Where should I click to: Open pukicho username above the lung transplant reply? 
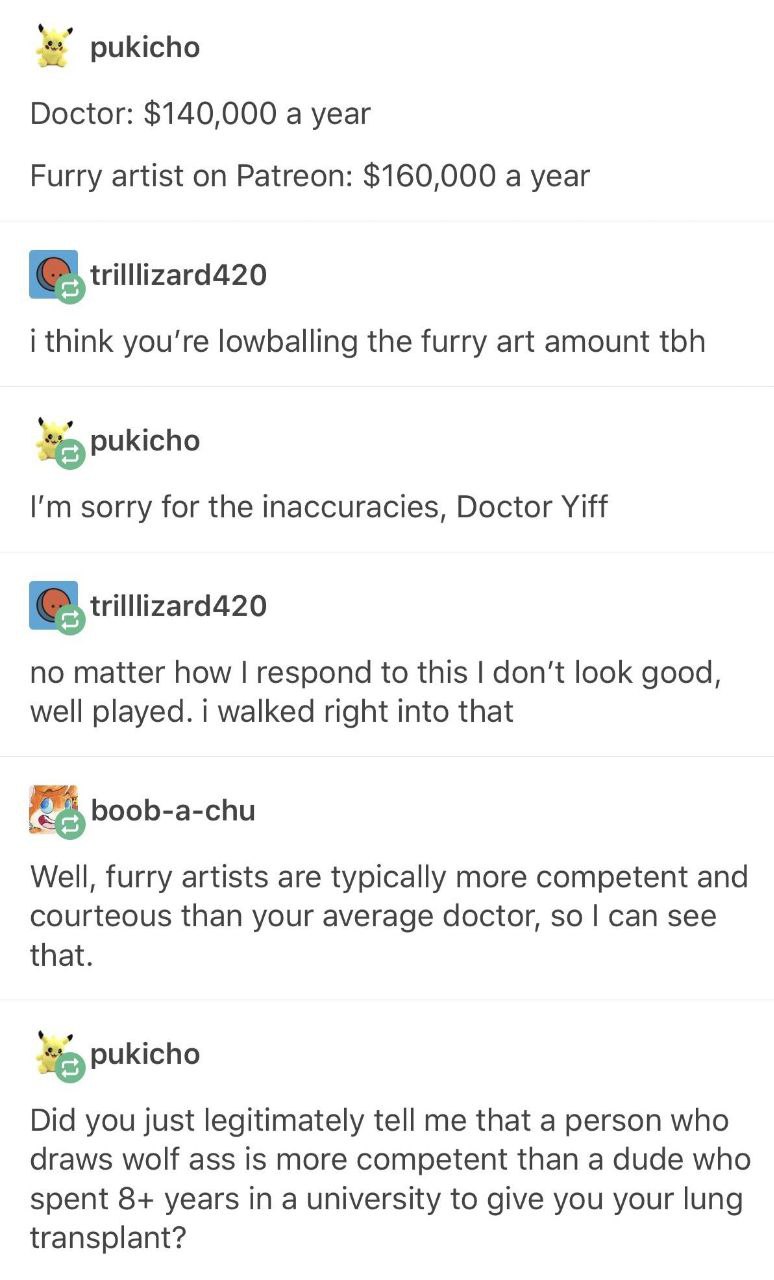[144, 1054]
